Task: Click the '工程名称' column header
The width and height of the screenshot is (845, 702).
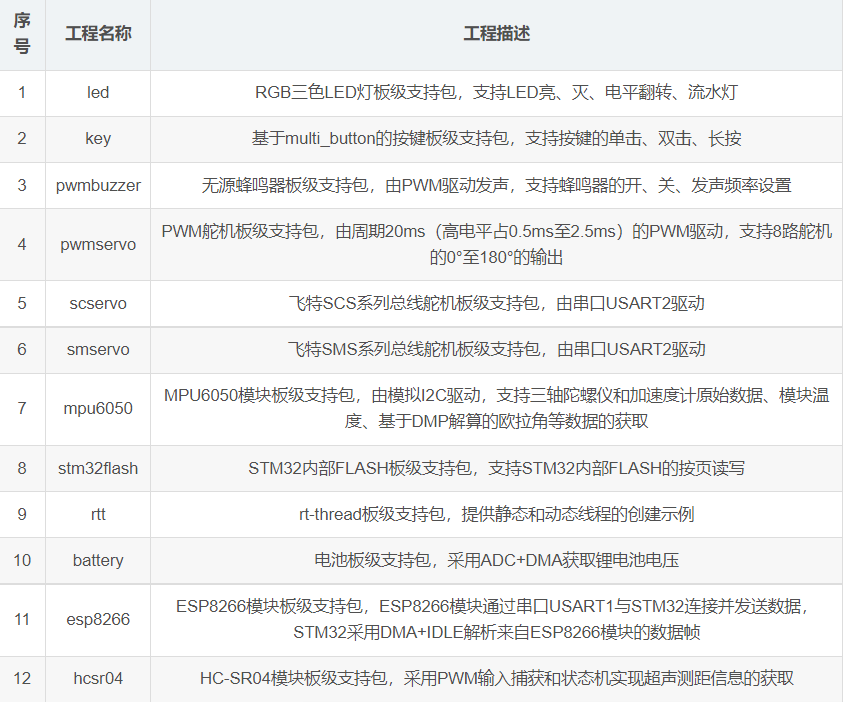Action: point(98,34)
